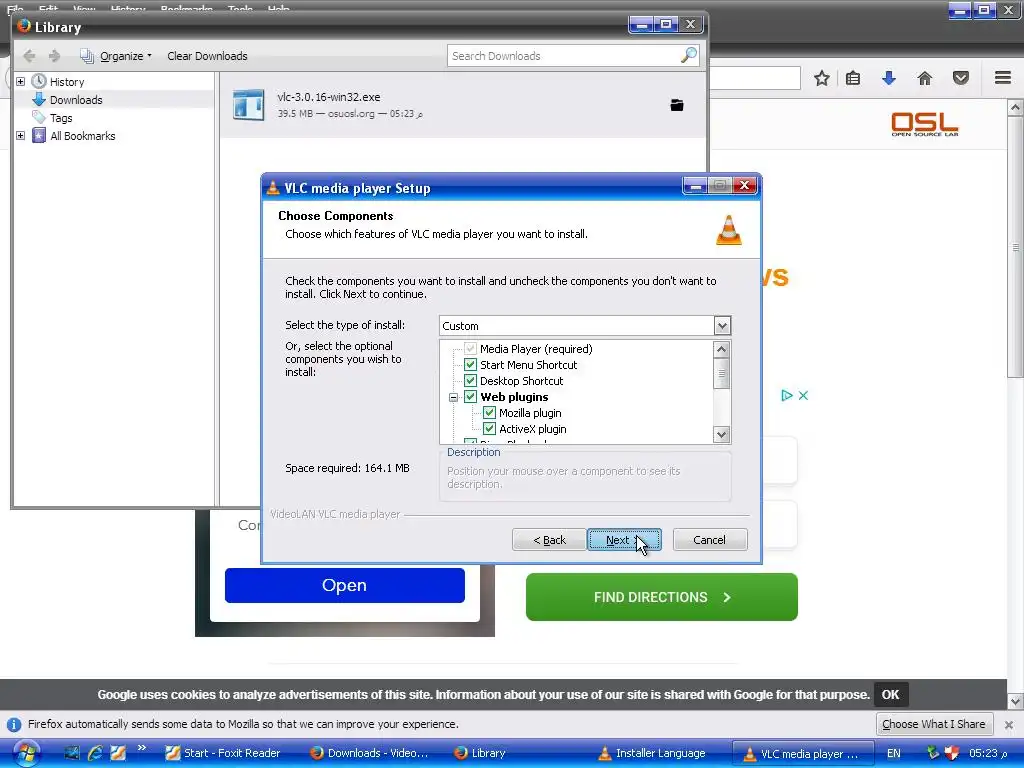This screenshot has height=768, width=1024.
Task: Click the VLC cone icon in dialog title
Action: click(x=274, y=189)
